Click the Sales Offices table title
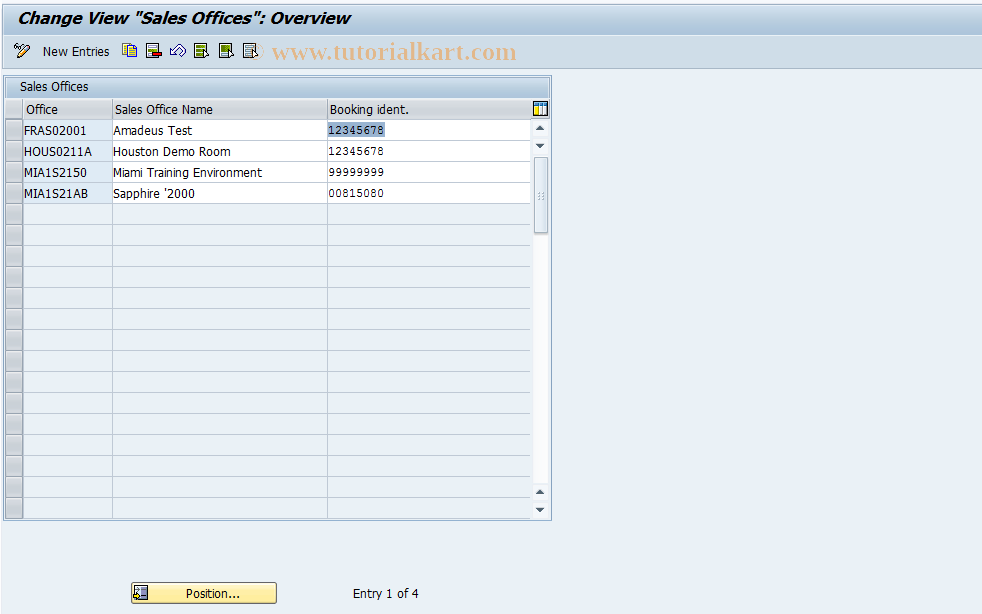 click(x=54, y=86)
